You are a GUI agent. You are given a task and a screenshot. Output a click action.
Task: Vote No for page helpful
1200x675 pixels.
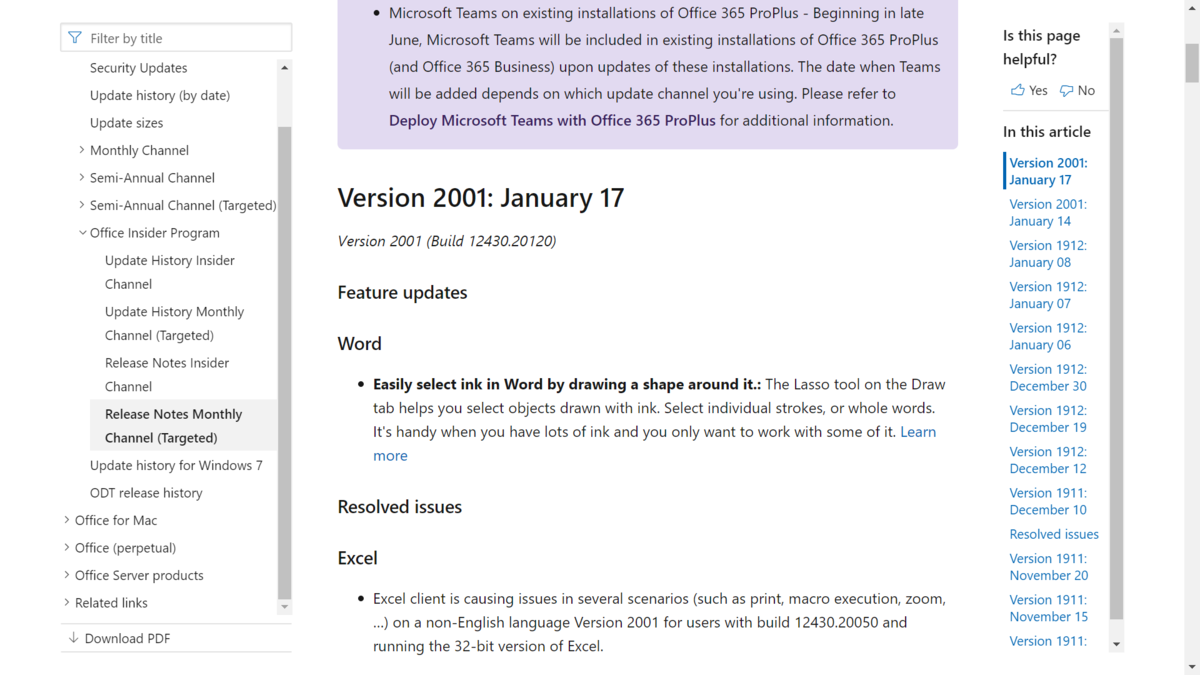click(1077, 90)
